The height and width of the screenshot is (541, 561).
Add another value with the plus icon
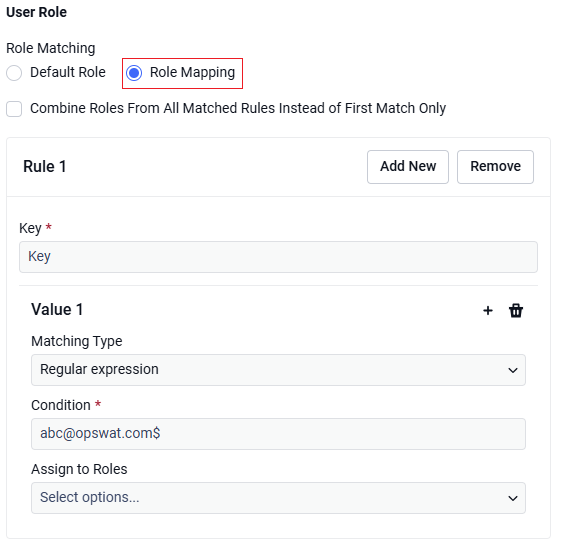click(488, 311)
